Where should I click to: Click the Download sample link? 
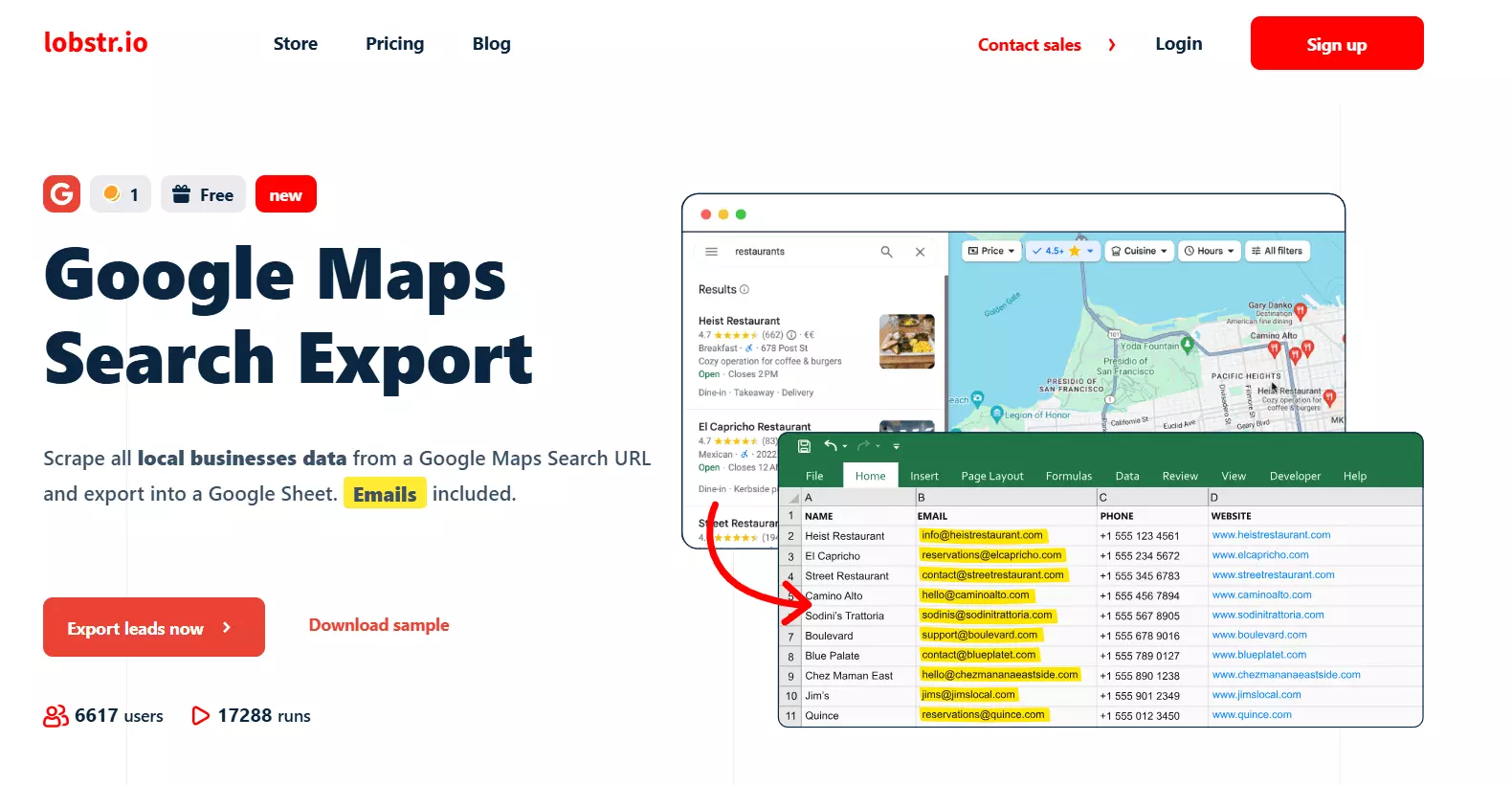(x=379, y=625)
